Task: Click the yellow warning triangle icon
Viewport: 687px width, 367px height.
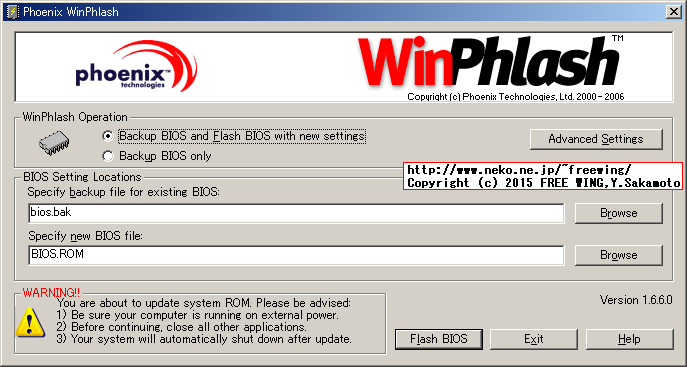Action: pyautogui.click(x=30, y=322)
